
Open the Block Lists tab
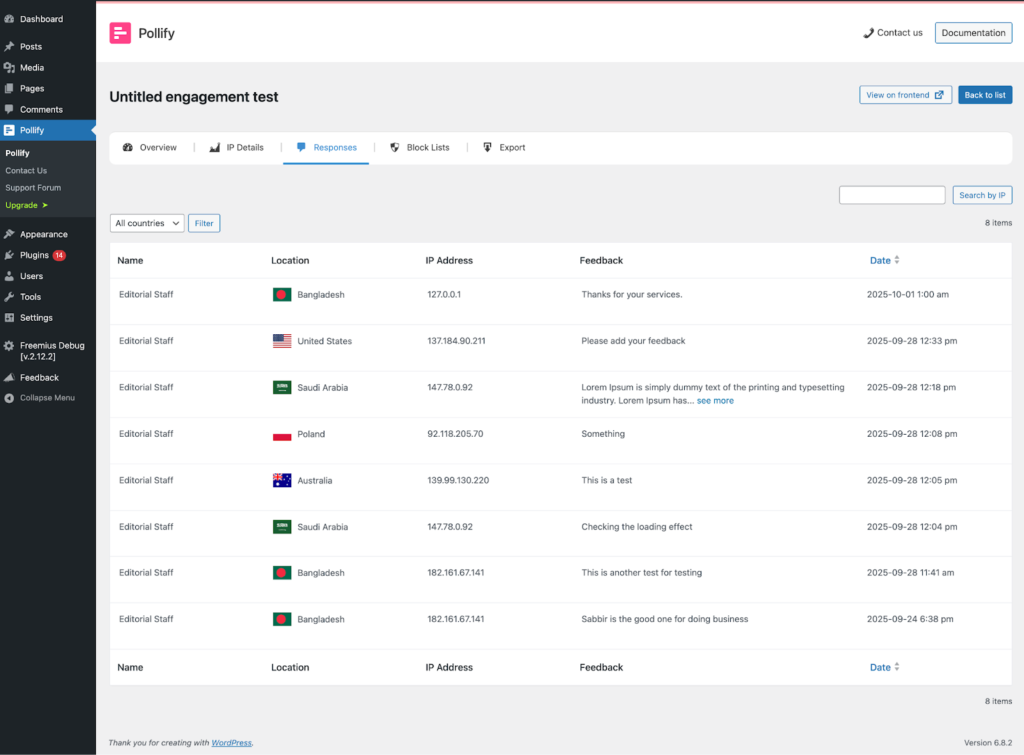point(420,147)
